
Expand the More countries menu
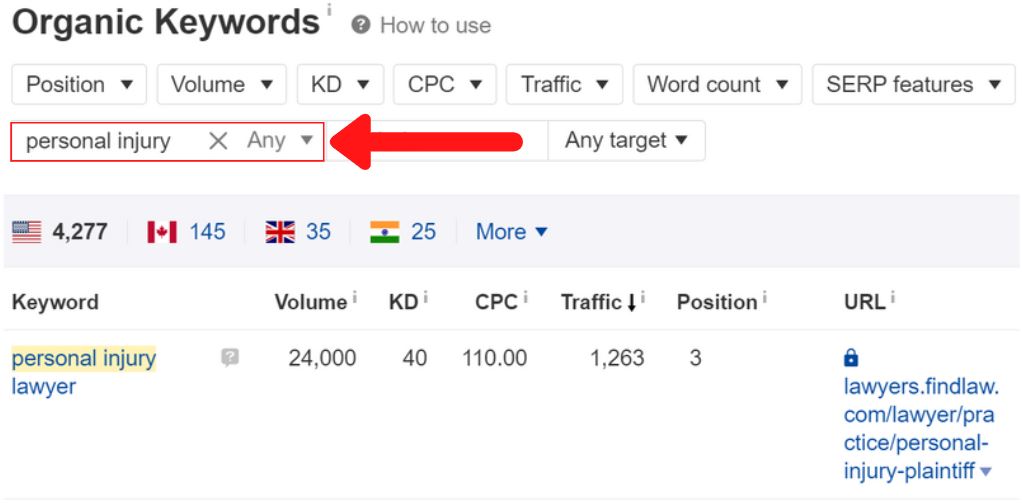512,232
